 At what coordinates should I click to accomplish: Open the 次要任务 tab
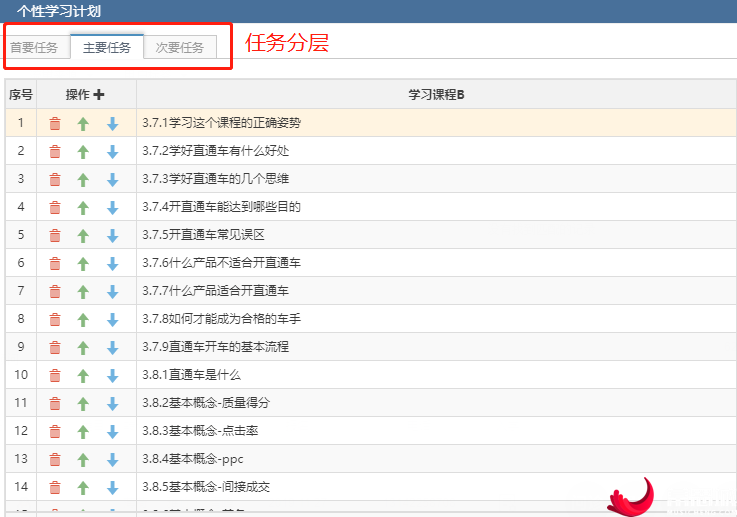pyautogui.click(x=180, y=47)
